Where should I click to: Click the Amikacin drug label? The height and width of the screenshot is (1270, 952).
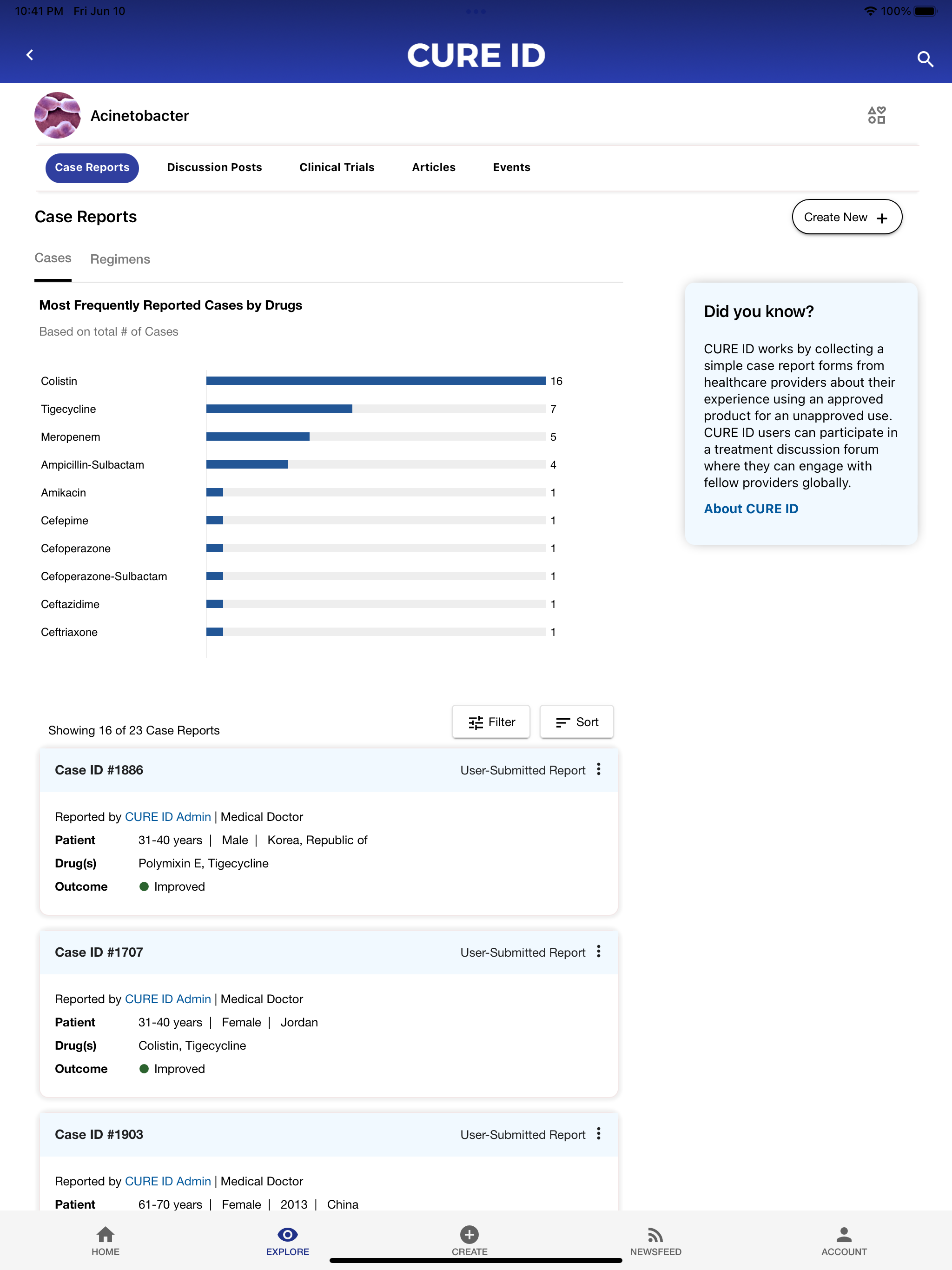[63, 493]
